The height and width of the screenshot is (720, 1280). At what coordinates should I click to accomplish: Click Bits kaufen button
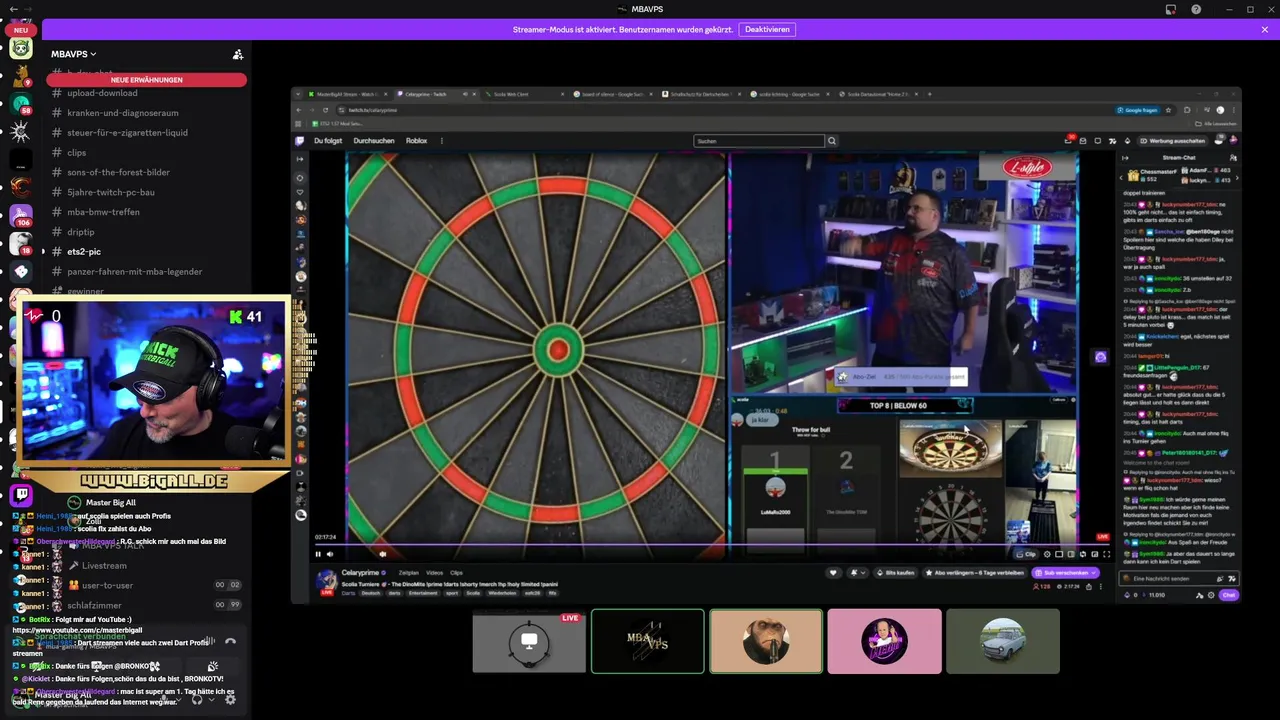[895, 573]
